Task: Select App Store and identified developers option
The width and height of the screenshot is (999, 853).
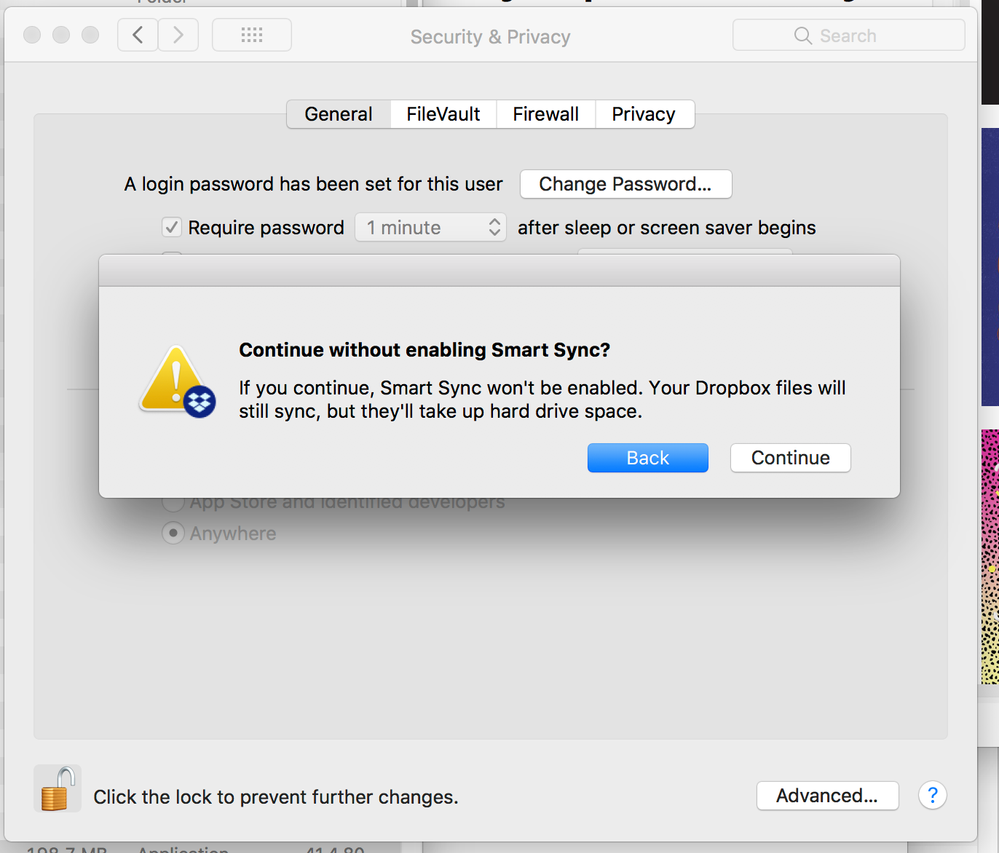Action: pos(173,502)
